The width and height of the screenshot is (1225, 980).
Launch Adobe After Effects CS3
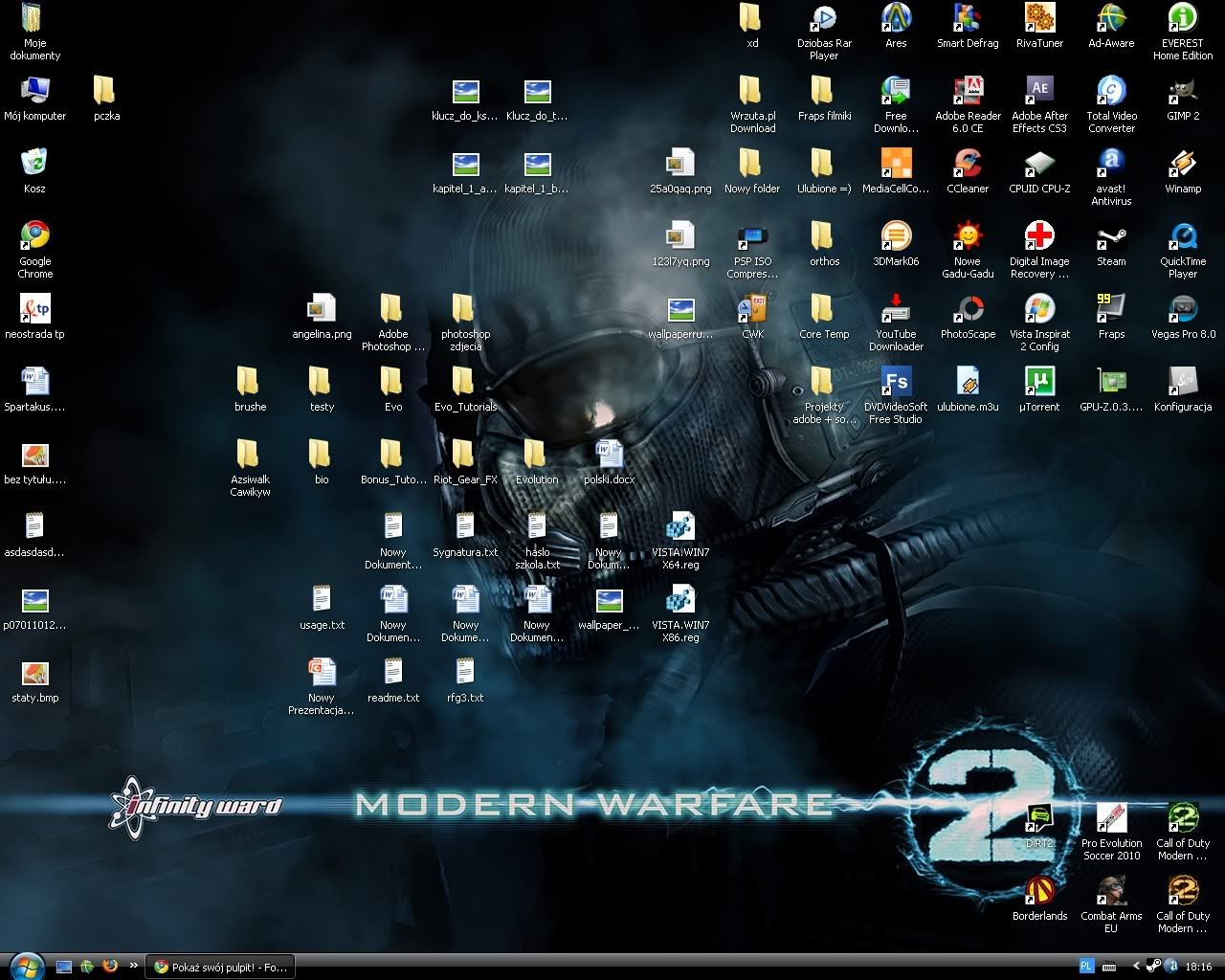(x=1039, y=103)
